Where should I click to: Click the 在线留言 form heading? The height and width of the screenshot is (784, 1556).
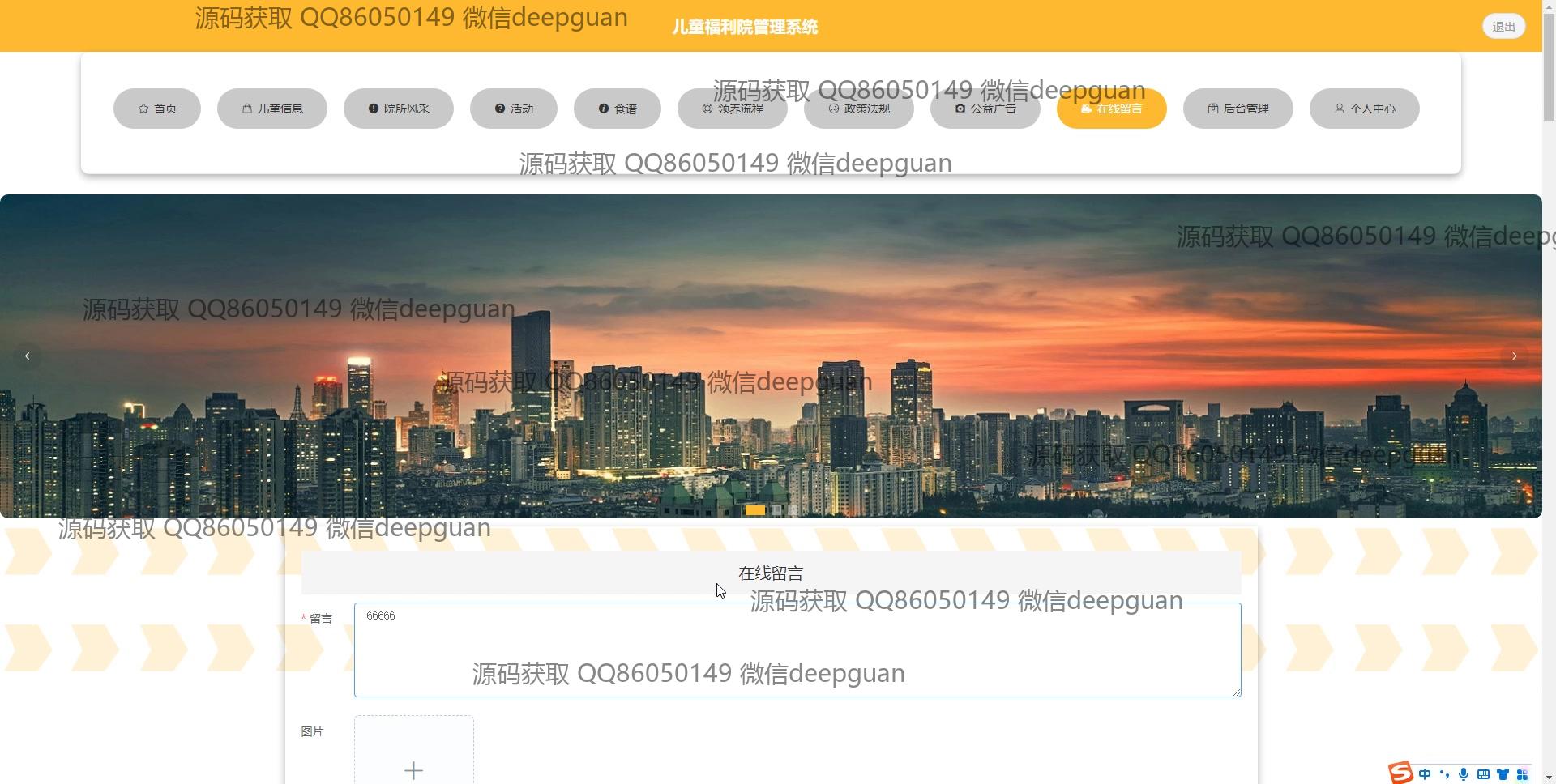pos(771,573)
